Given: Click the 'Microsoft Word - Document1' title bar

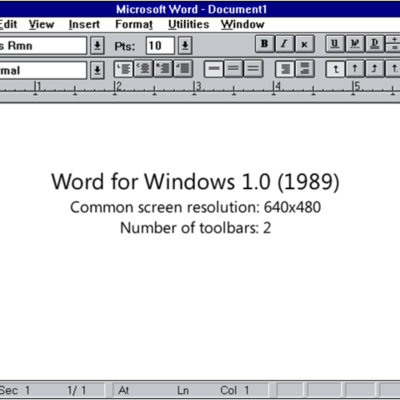Looking at the screenshot, I should tap(191, 9).
